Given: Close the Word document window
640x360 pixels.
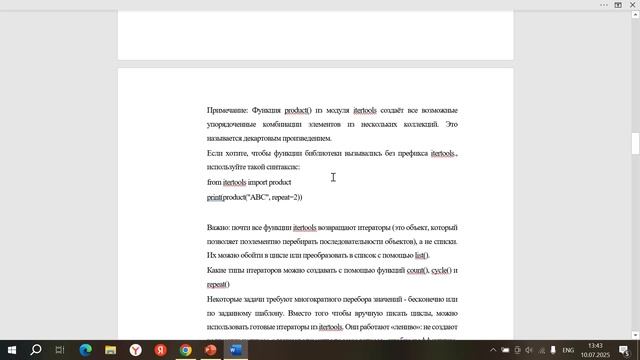Looking at the screenshot, I should pos(632,5).
